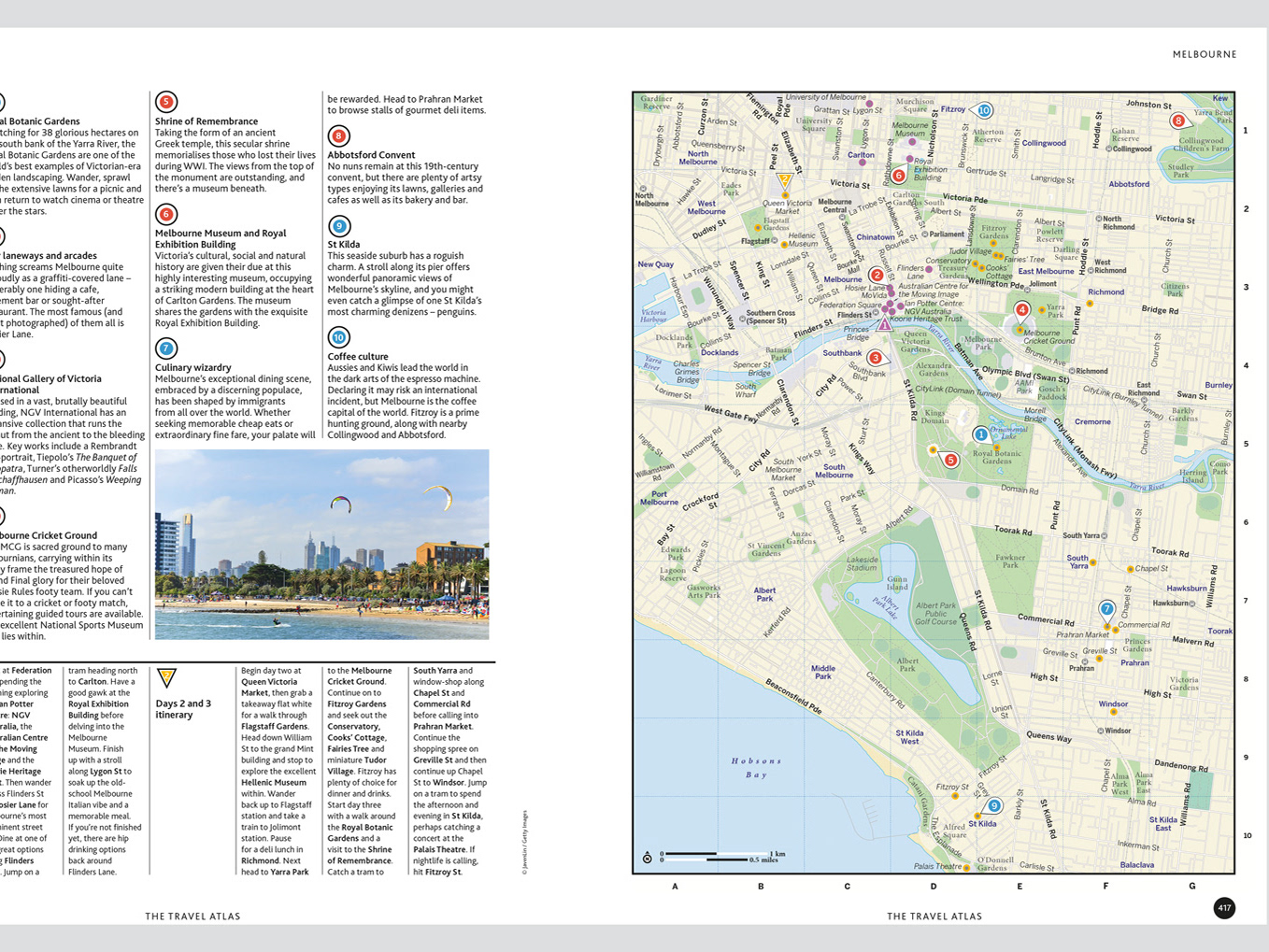Click the Abbotsford Convent heading
This screenshot has width=1269, height=952.
click(371, 155)
